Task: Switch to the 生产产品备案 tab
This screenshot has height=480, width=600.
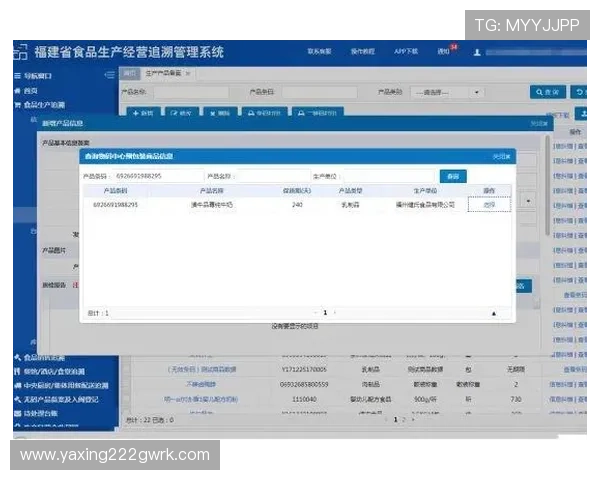Action: [x=163, y=73]
